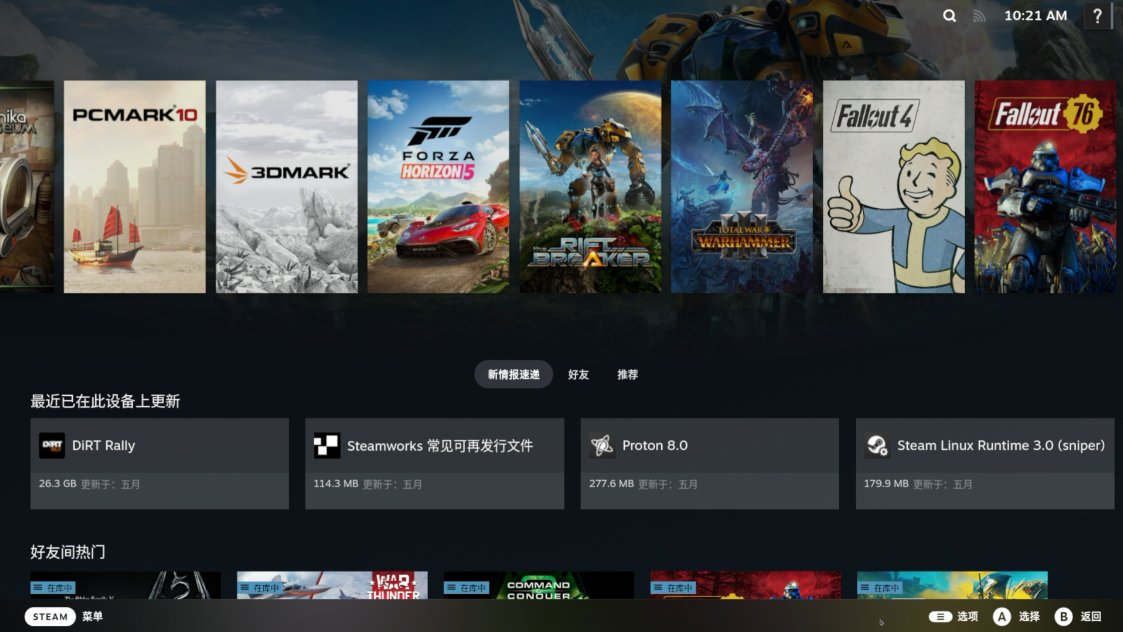Screen dimensions: 1123x632
Task: Open the War Thunder friends-popular thumbnail
Action: (332, 586)
